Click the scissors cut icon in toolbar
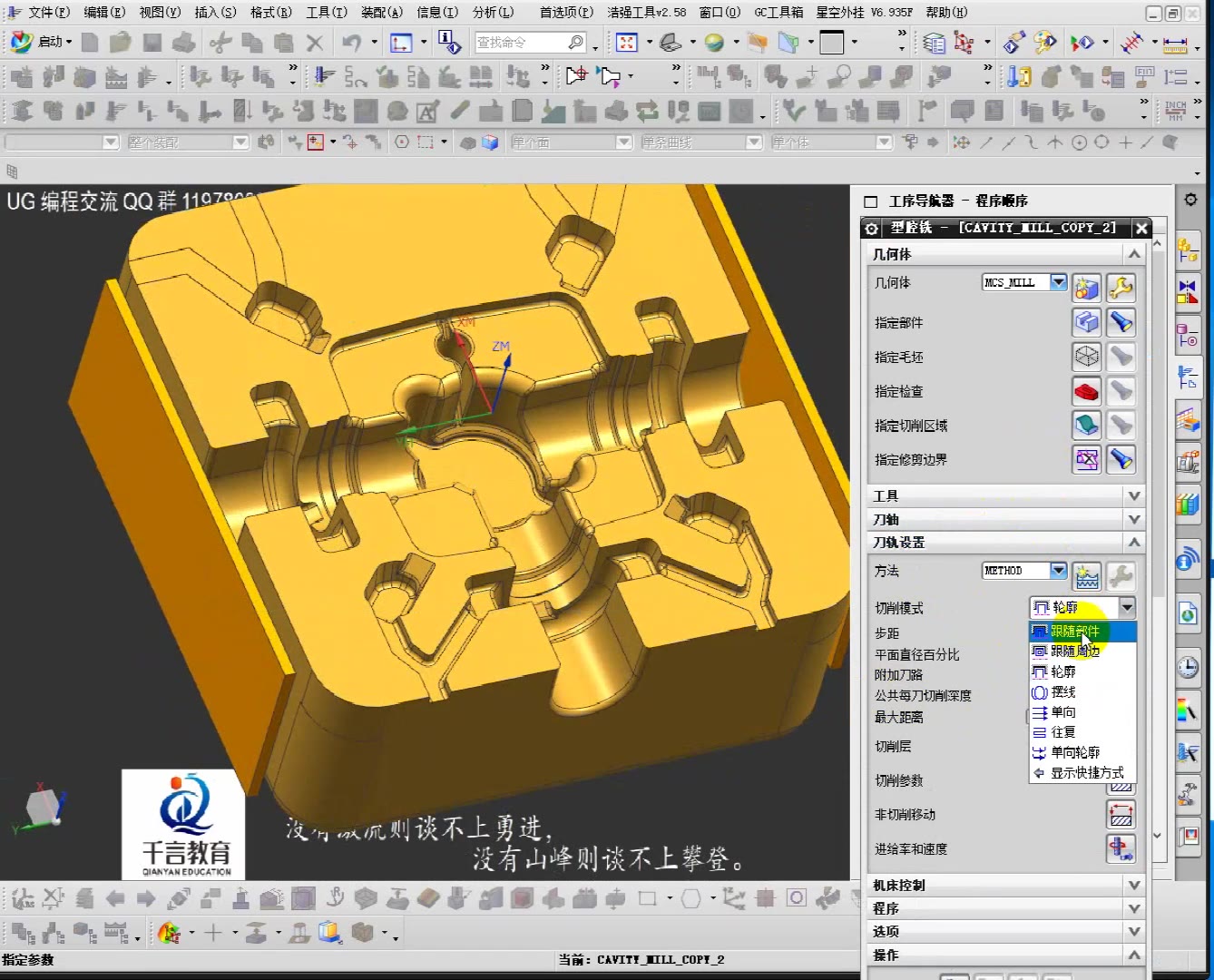The image size is (1214, 980). tap(219, 43)
